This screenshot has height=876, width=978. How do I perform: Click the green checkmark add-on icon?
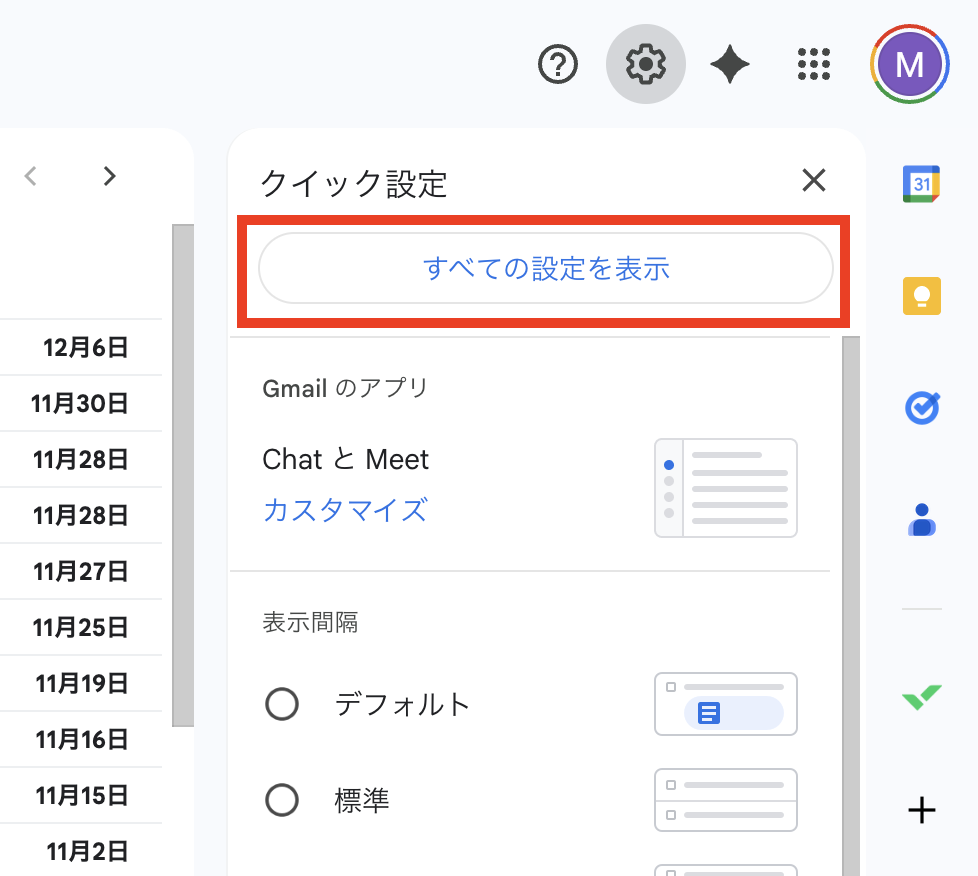click(x=921, y=697)
